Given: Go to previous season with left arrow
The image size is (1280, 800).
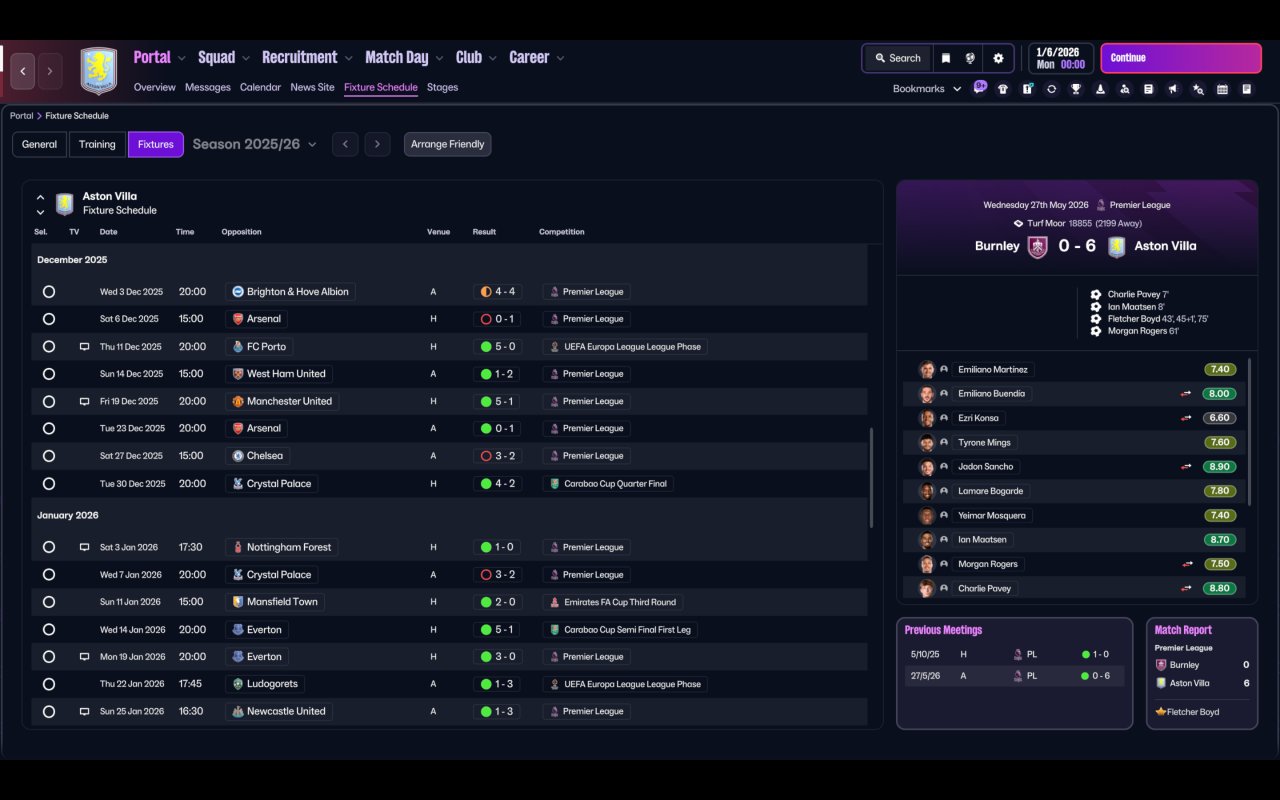Looking at the screenshot, I should [345, 144].
